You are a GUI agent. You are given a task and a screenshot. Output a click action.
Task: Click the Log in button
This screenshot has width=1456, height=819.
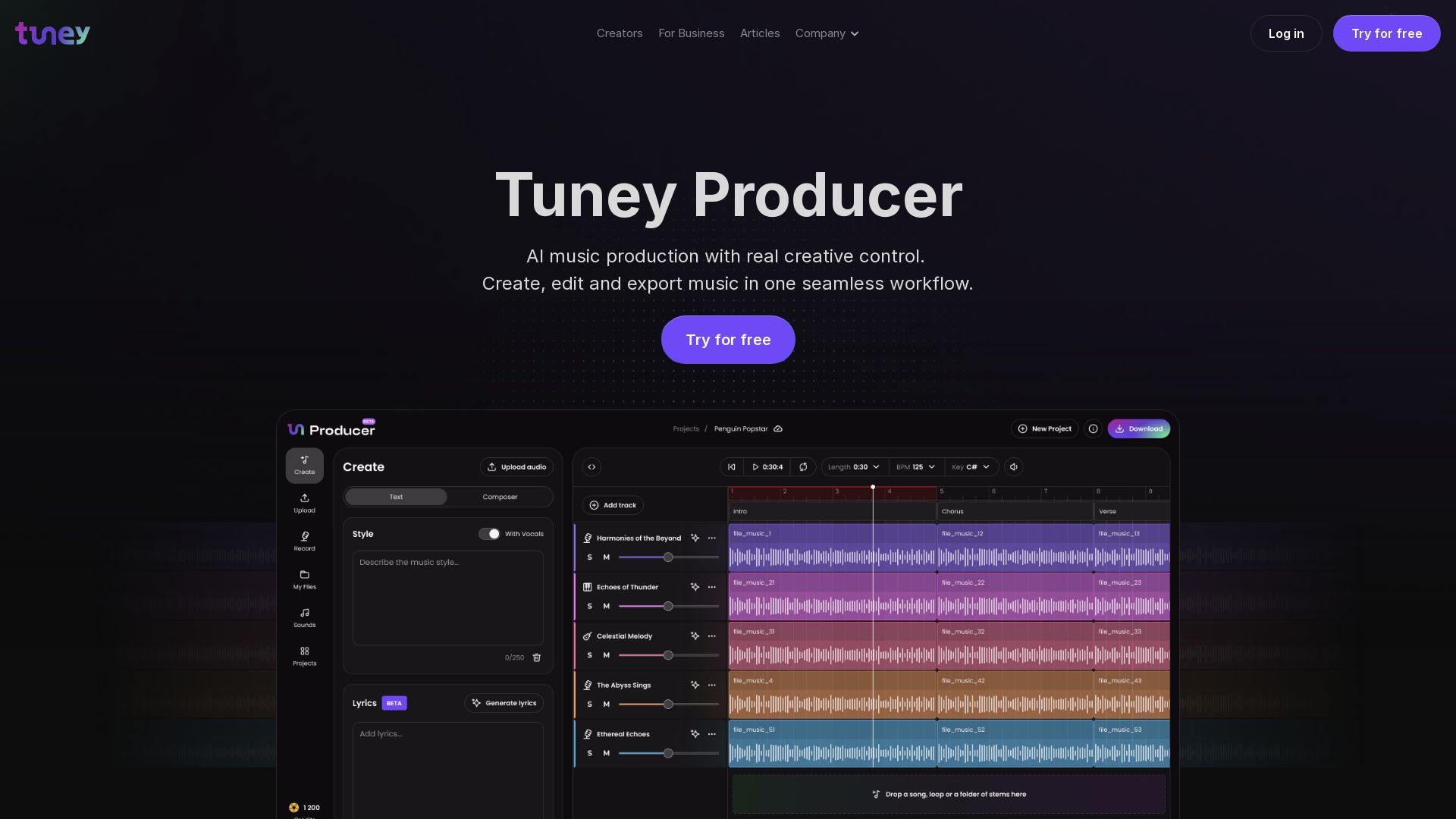(x=1285, y=33)
